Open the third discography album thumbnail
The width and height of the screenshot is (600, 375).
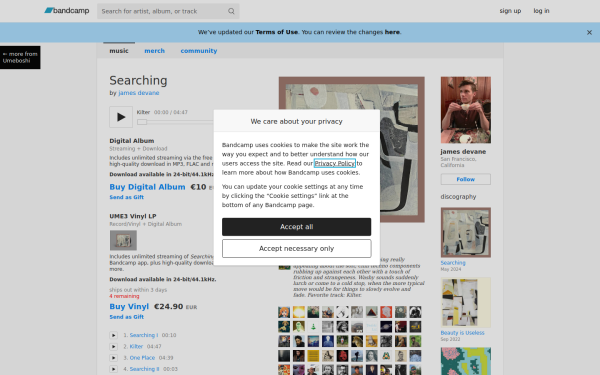(x=466, y=361)
